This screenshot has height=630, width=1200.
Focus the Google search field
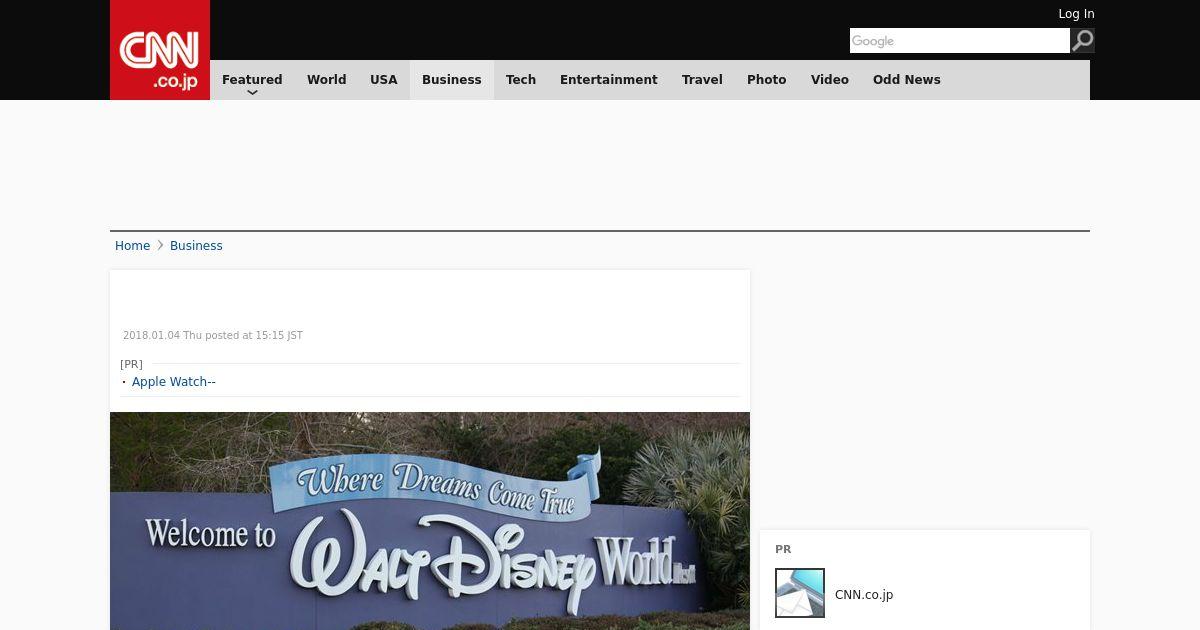point(960,40)
